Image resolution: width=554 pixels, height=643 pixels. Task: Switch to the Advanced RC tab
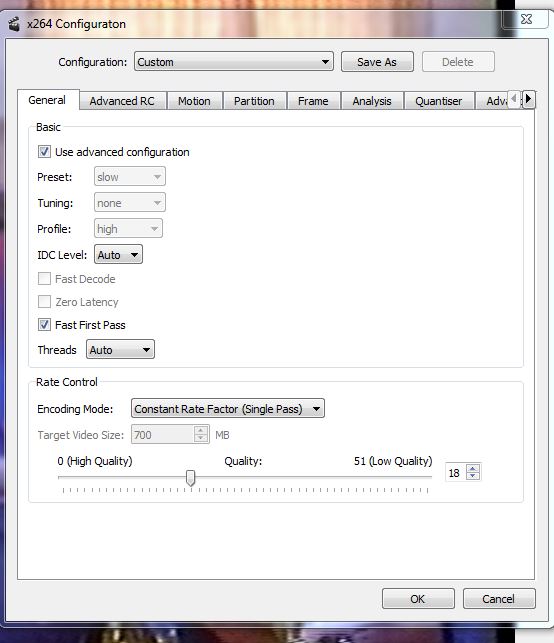(x=122, y=101)
